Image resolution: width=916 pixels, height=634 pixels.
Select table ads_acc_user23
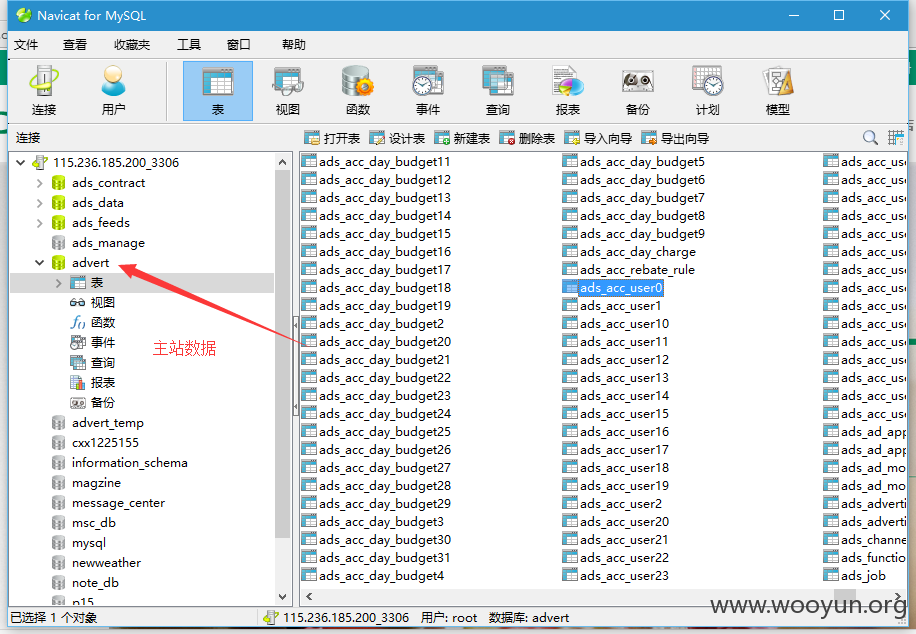pos(624,576)
